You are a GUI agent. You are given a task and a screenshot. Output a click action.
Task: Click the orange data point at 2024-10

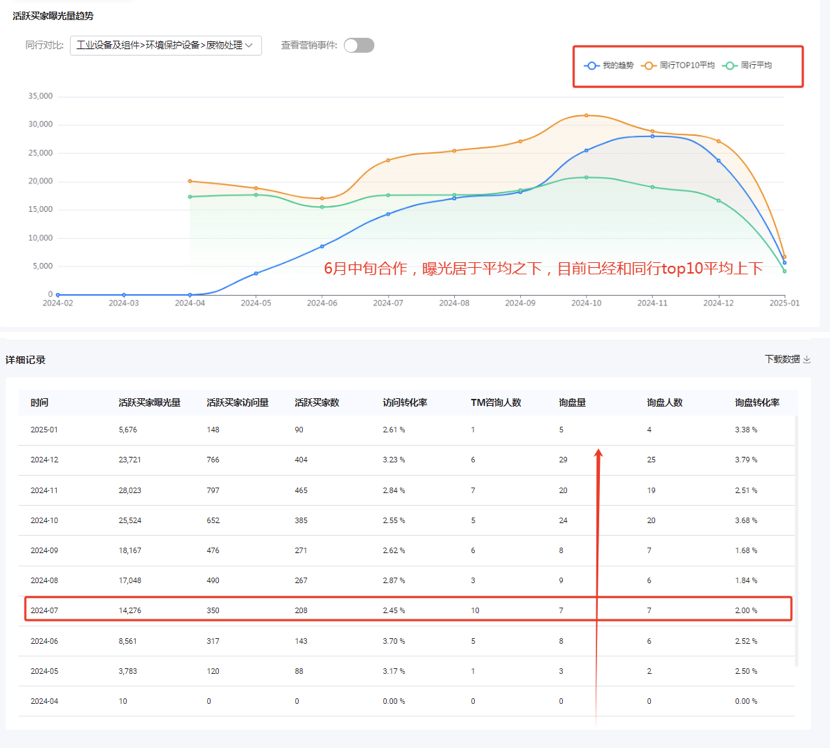(586, 115)
